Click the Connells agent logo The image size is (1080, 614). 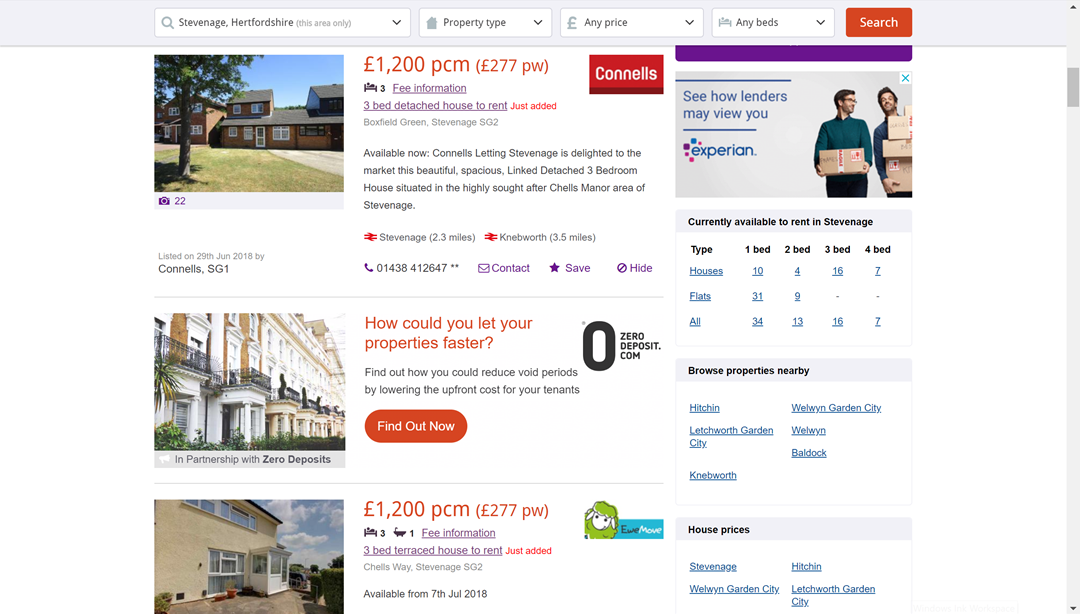click(626, 74)
